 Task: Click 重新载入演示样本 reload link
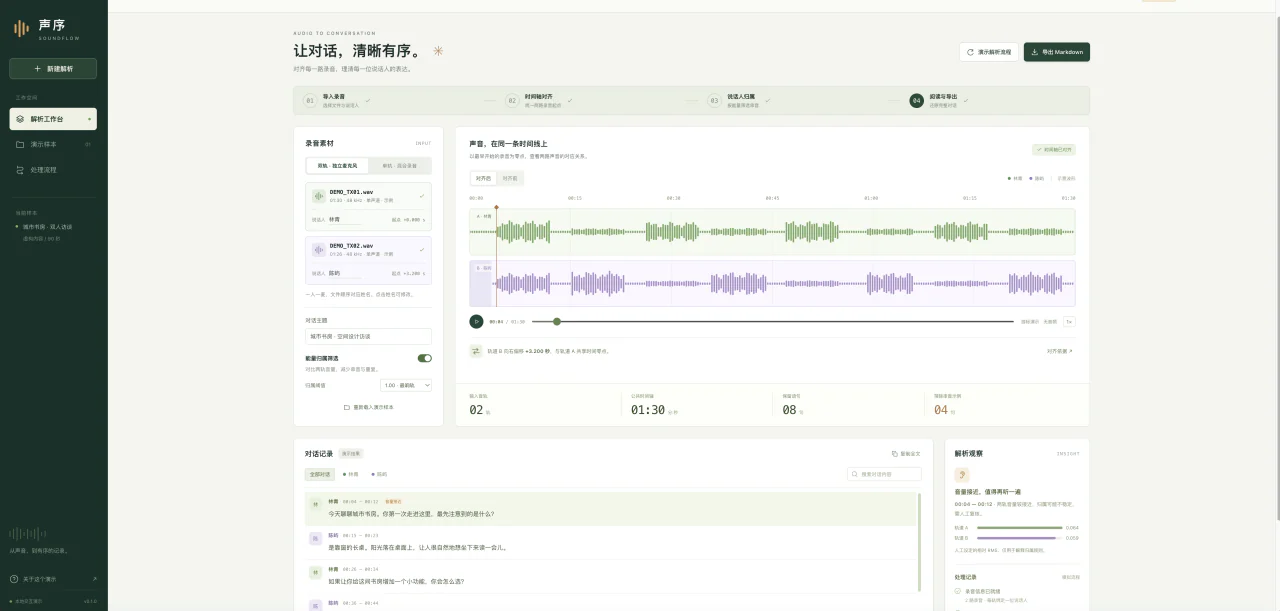tap(368, 407)
